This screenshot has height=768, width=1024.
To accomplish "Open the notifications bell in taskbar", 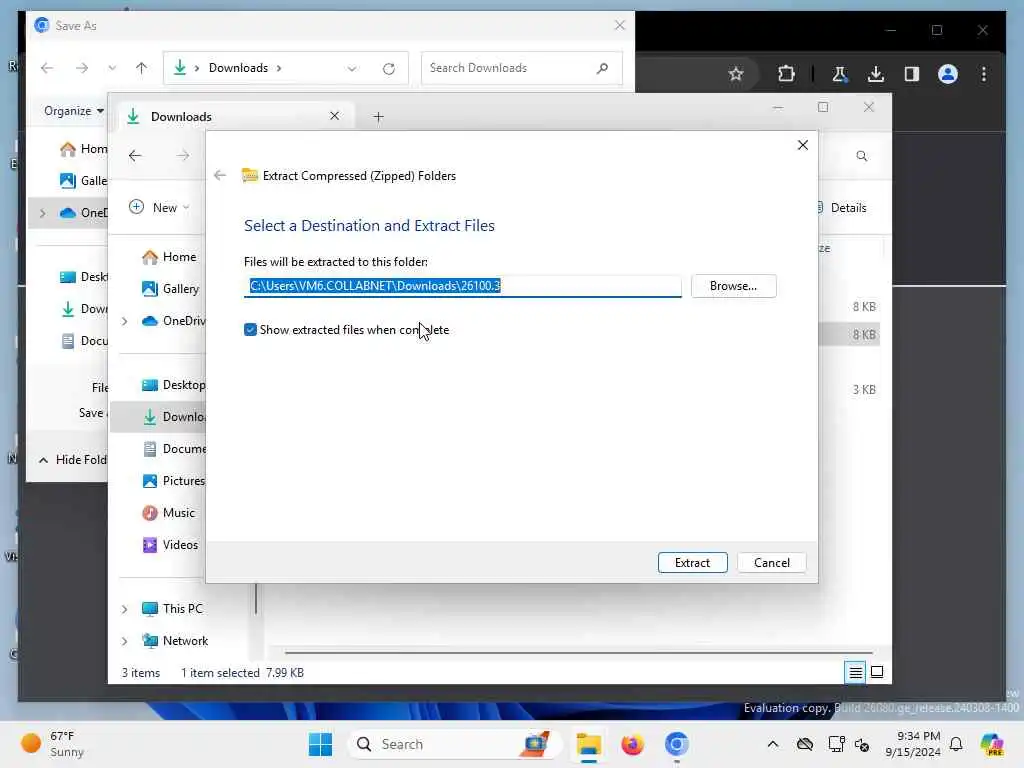I will [x=956, y=744].
